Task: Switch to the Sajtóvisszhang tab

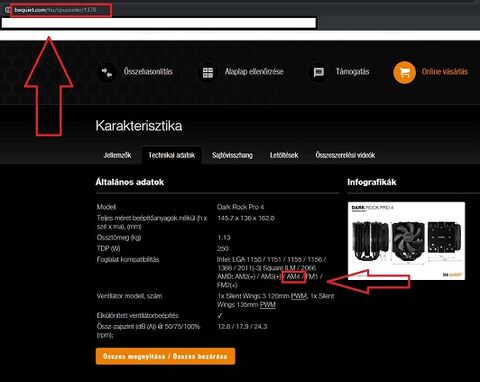Action: pyautogui.click(x=232, y=155)
